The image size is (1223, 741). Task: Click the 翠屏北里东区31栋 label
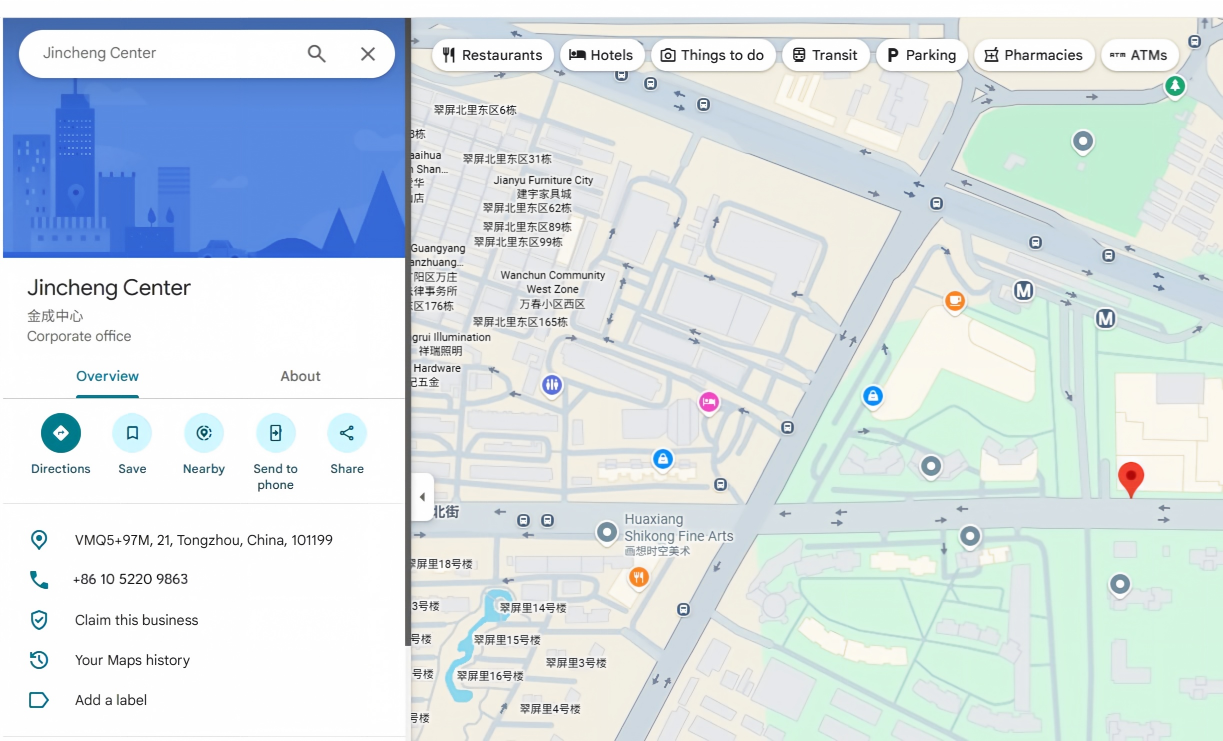click(507, 159)
